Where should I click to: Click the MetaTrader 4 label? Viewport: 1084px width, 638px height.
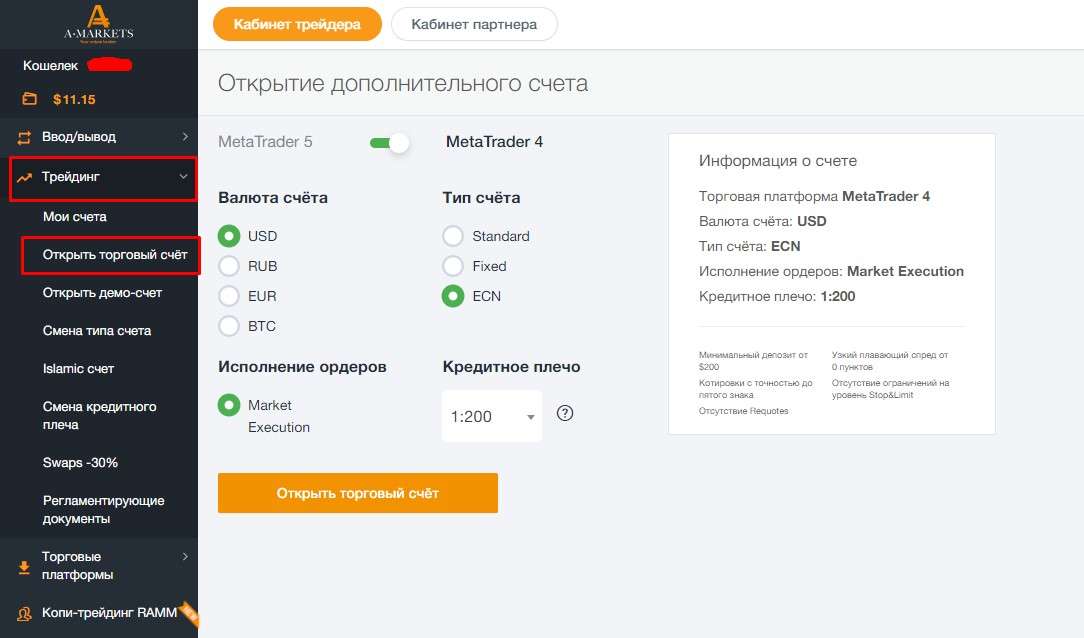click(494, 142)
